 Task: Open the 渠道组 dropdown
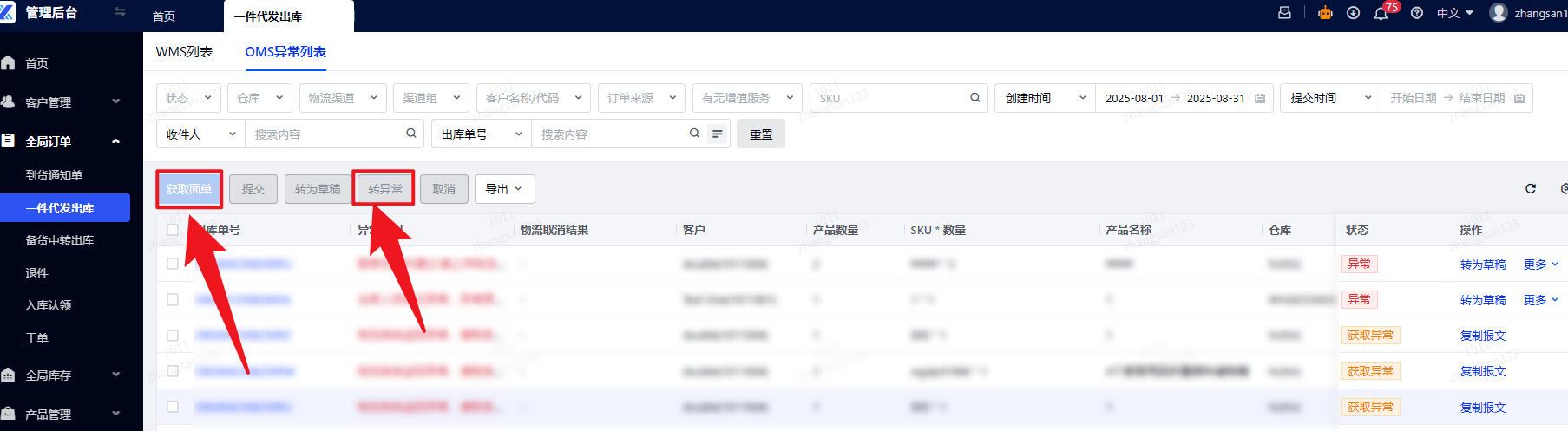tap(431, 98)
